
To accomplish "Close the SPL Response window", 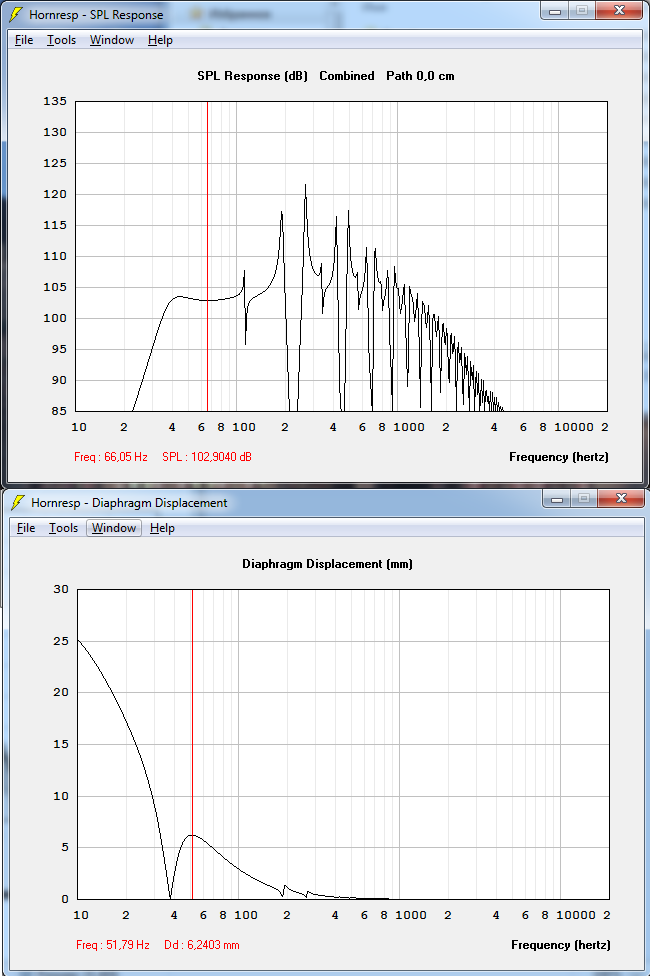I will (x=619, y=11).
